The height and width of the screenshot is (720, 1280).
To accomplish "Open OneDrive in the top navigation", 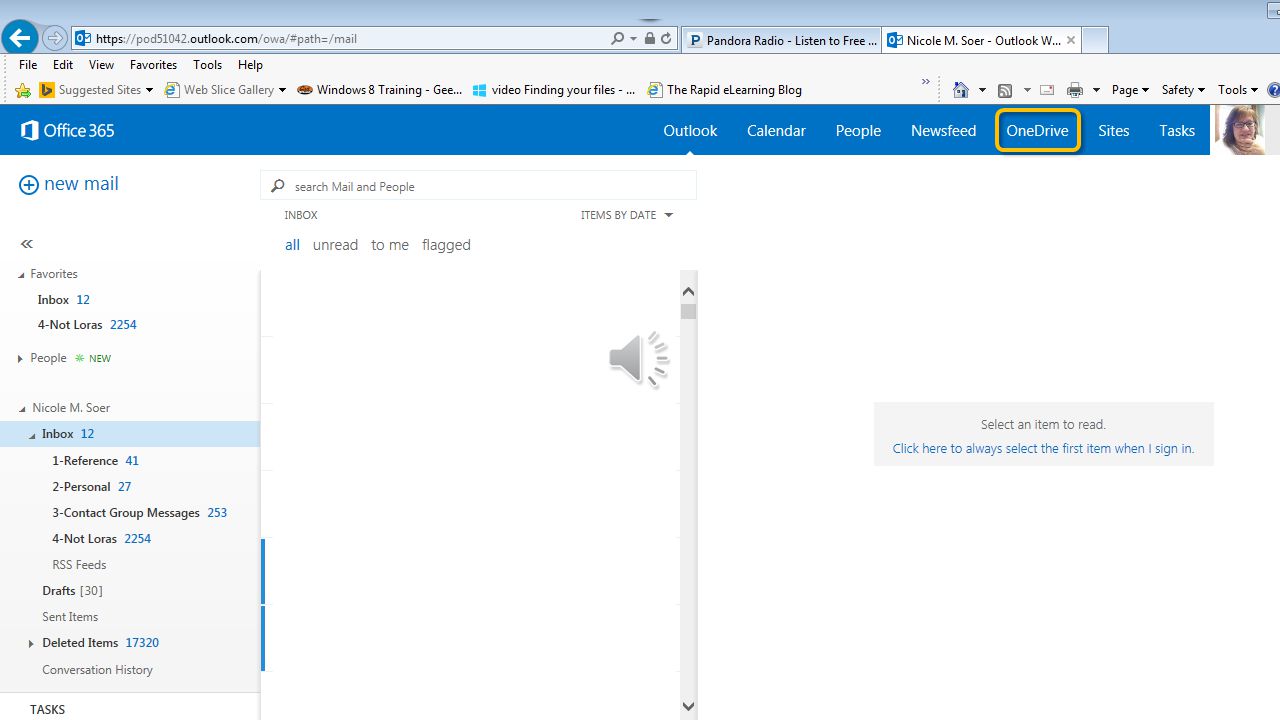I will [1038, 130].
